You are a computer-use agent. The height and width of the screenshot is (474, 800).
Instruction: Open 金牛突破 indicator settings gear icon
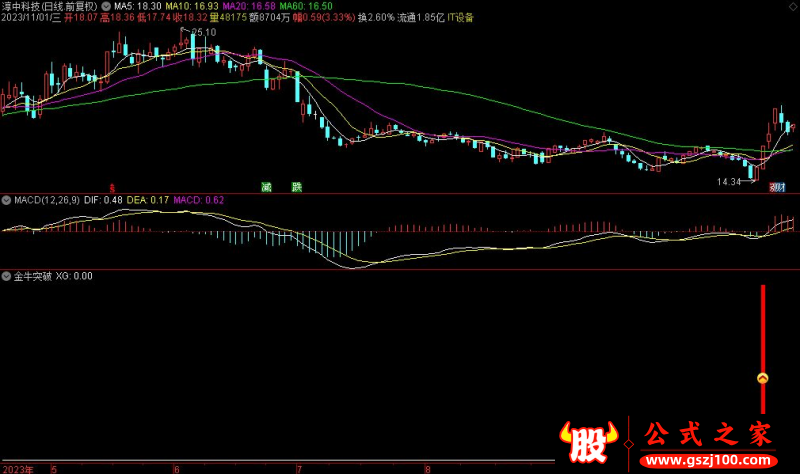click(x=7, y=276)
